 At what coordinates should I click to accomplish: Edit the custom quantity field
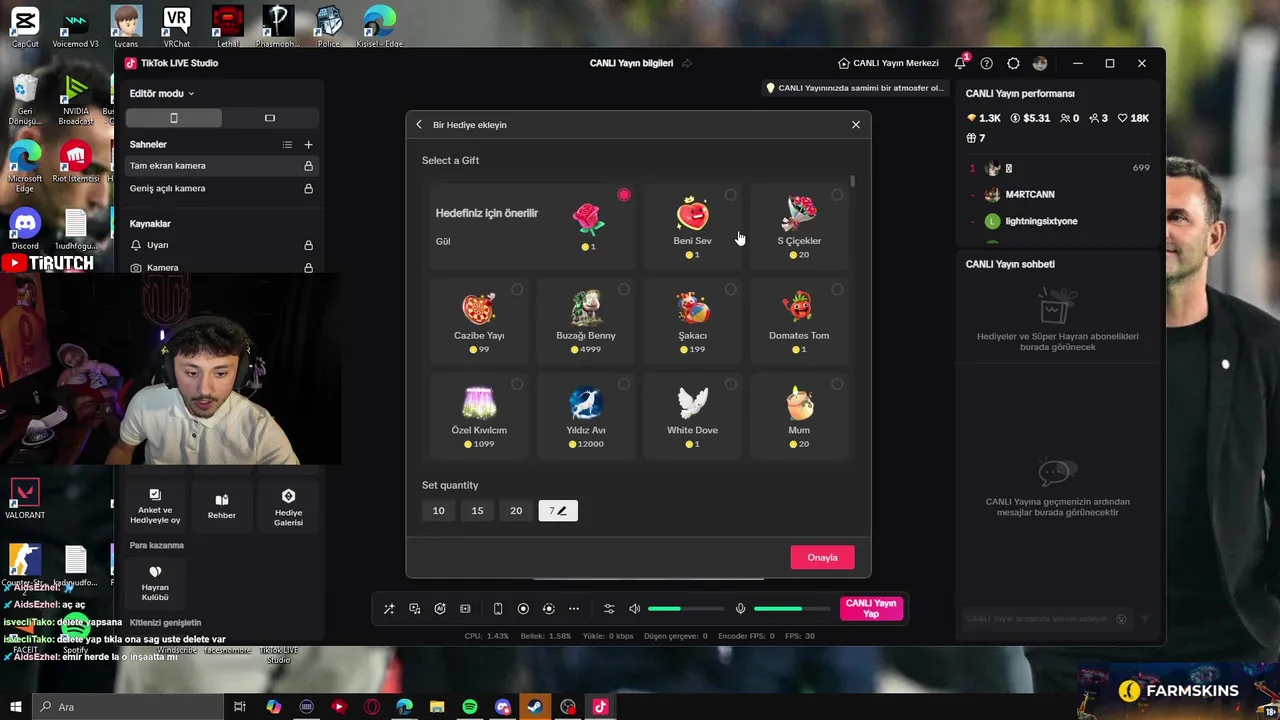point(558,510)
